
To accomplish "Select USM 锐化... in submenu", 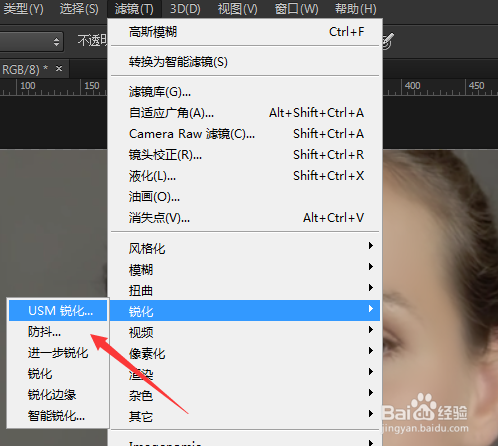I will [58, 310].
